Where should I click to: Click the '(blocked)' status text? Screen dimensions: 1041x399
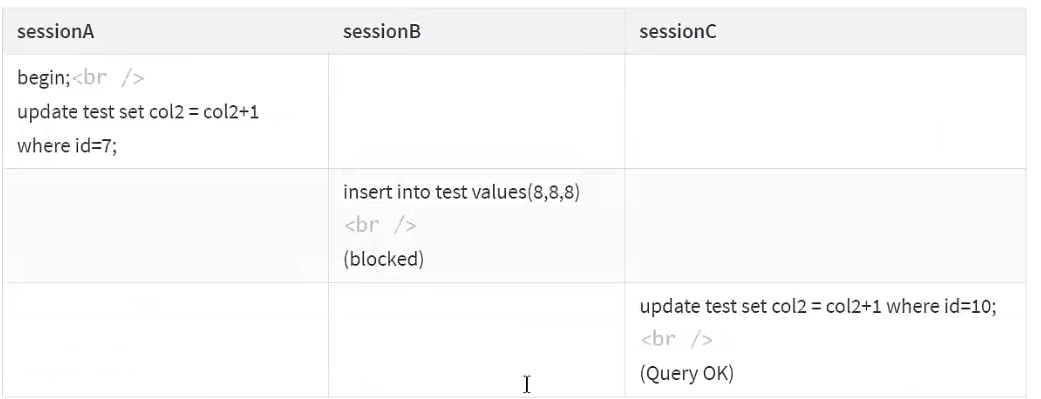click(x=384, y=259)
